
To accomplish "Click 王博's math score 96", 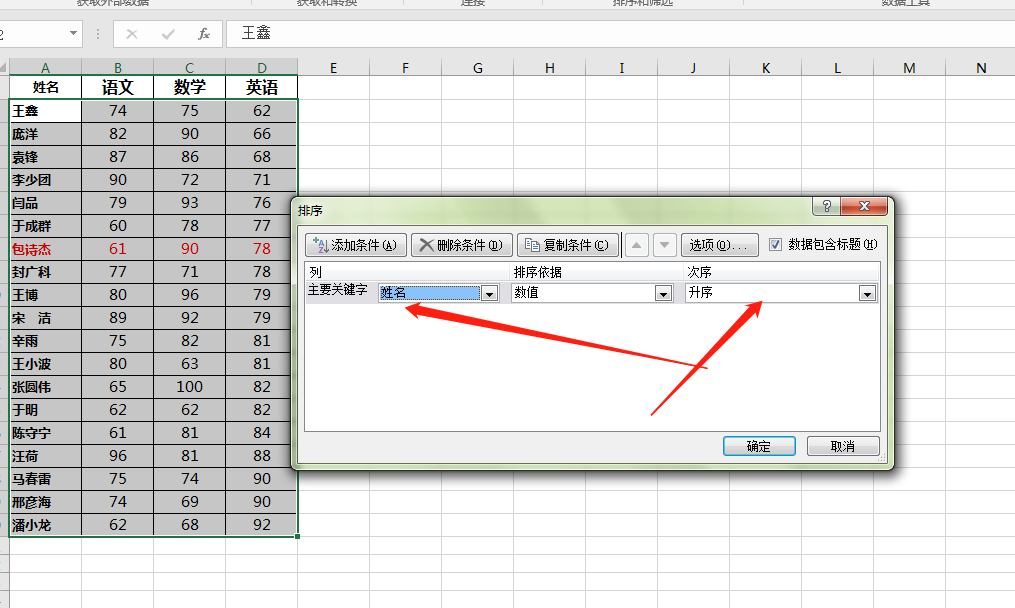I will (190, 295).
